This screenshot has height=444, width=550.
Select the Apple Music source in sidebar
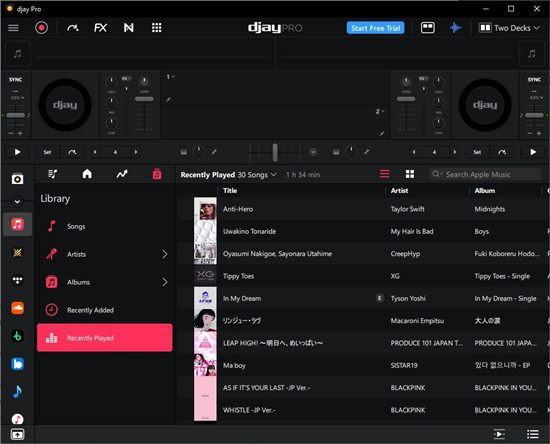tap(17, 224)
